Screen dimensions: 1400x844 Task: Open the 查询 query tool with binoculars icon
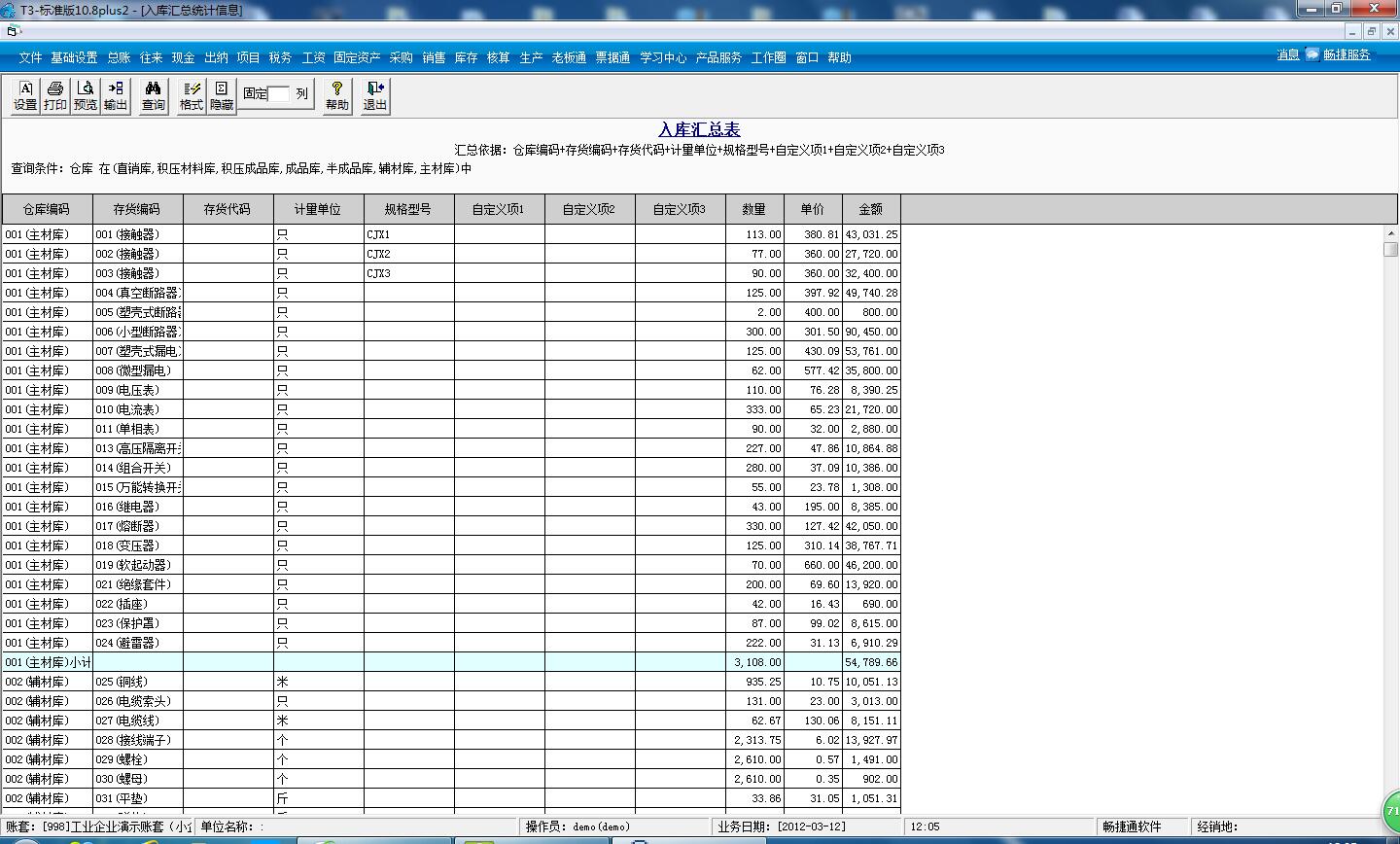click(x=152, y=94)
